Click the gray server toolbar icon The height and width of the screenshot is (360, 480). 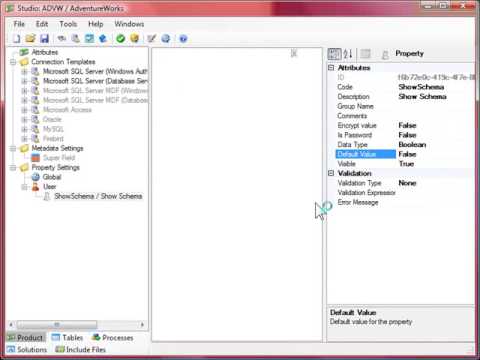76,39
